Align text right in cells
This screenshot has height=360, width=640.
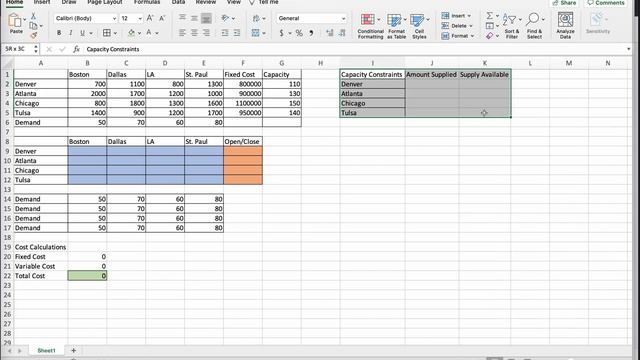(206, 33)
